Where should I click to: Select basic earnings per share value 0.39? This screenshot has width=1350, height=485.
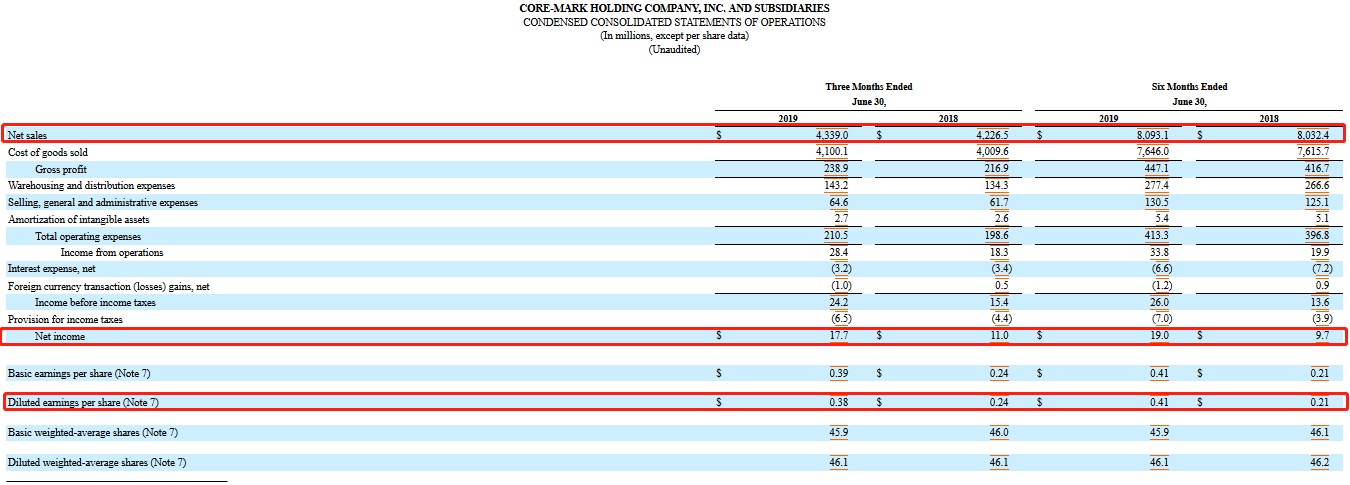pos(838,373)
